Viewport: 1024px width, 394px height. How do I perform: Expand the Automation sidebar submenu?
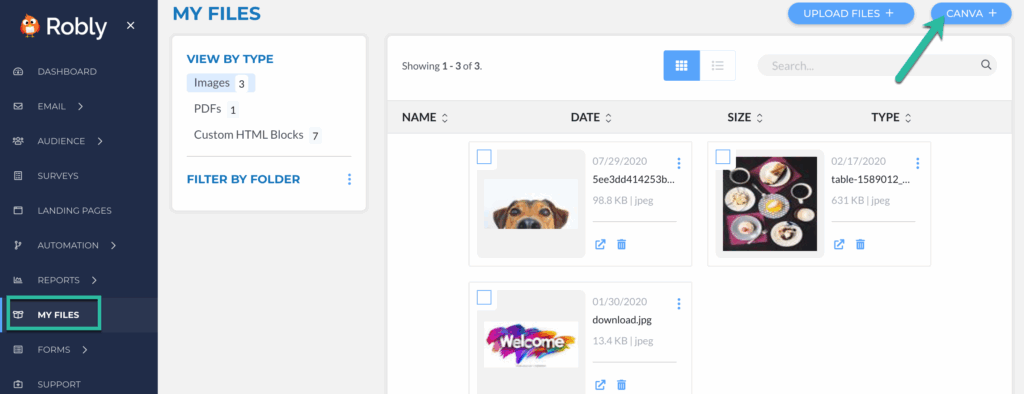[x=114, y=246]
